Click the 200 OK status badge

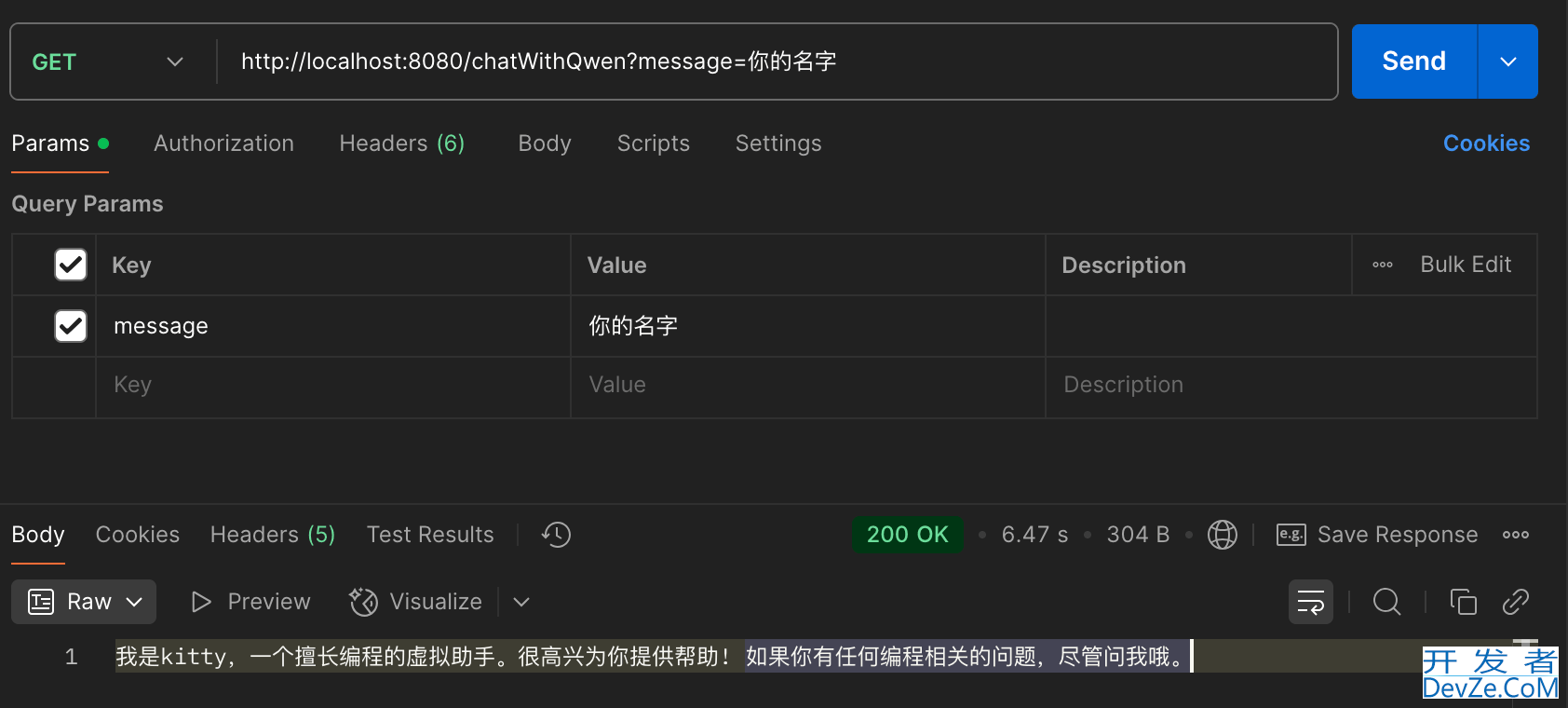coord(907,535)
